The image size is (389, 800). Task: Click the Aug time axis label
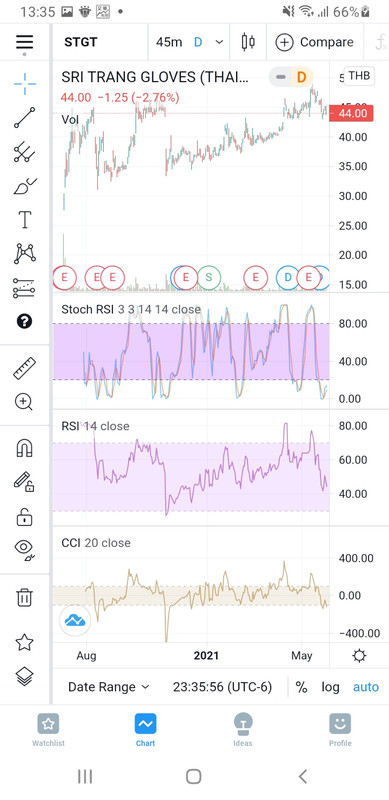click(x=87, y=656)
